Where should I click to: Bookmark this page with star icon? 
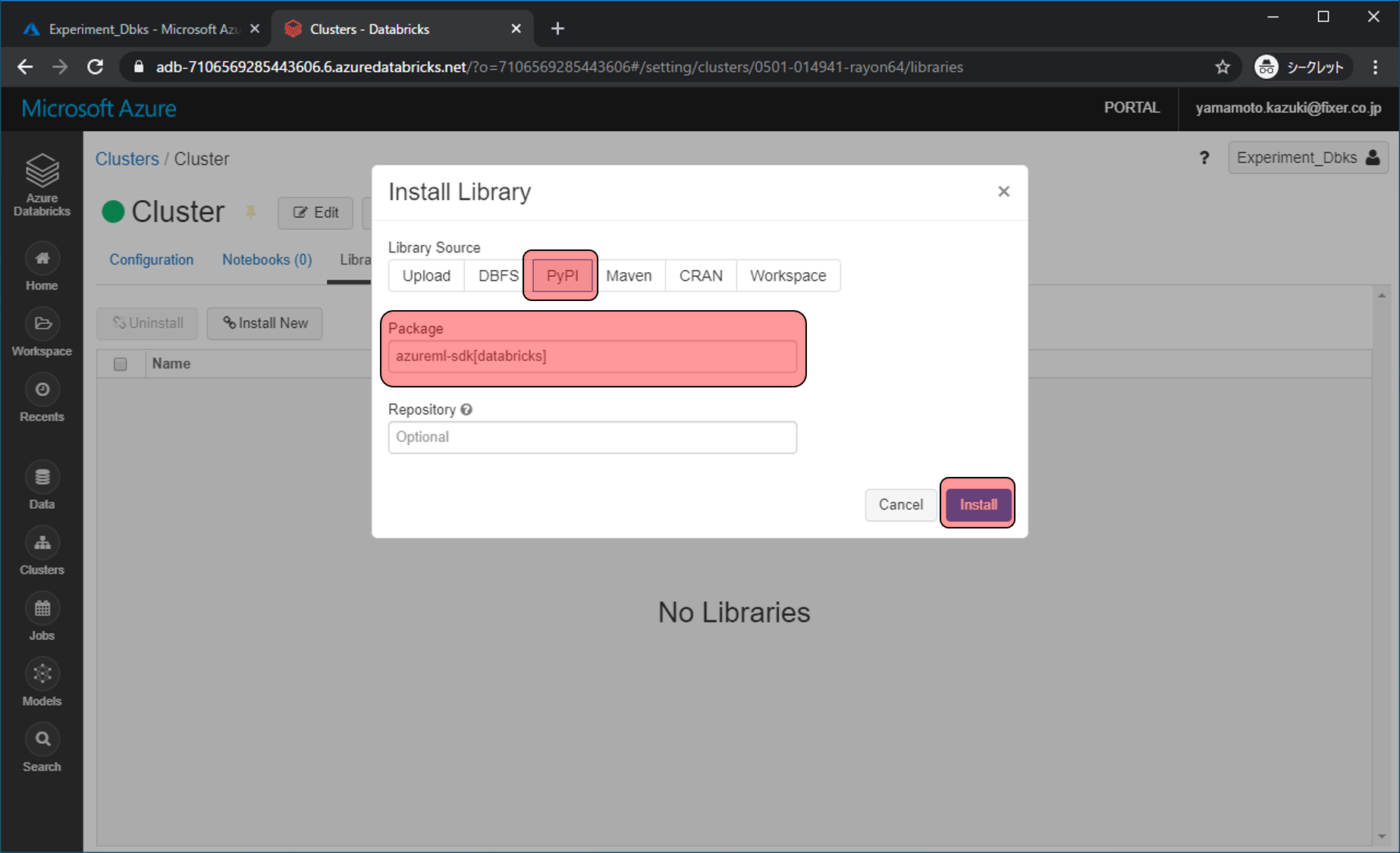pyautogui.click(x=1223, y=67)
